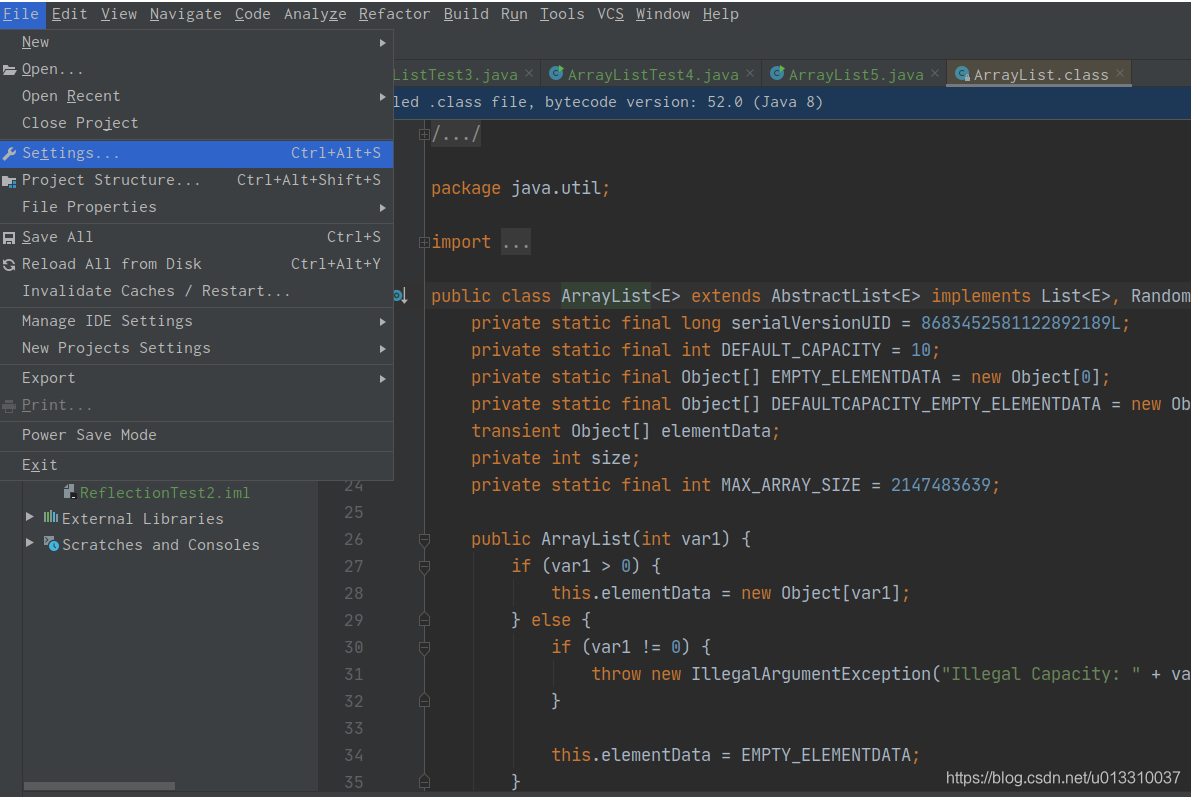Viewport: 1191px width, 797px height.
Task: Click the bytecode icon on ArrayList.class tab
Action: [x=961, y=73]
